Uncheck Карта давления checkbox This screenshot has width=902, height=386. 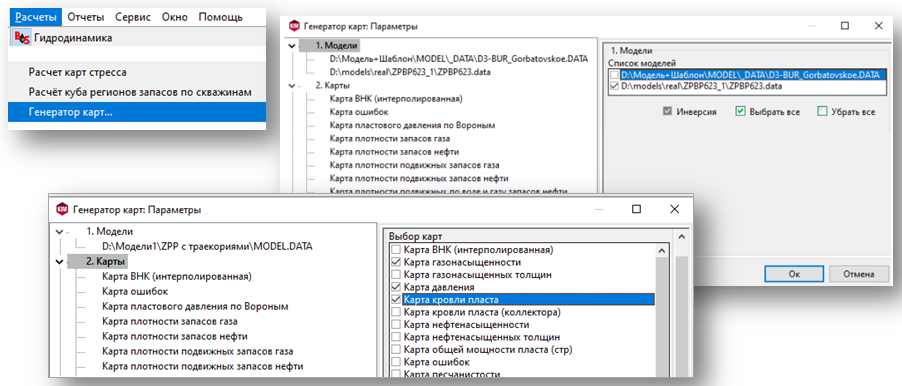pos(395,287)
